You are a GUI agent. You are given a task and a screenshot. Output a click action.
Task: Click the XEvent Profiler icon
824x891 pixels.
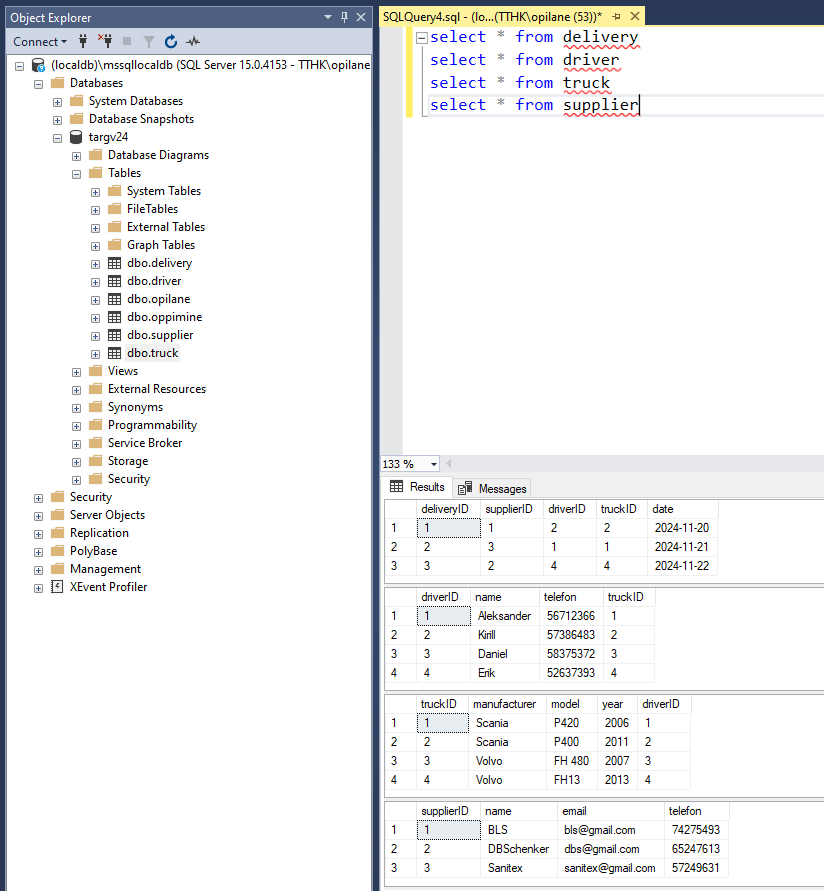tap(57, 587)
